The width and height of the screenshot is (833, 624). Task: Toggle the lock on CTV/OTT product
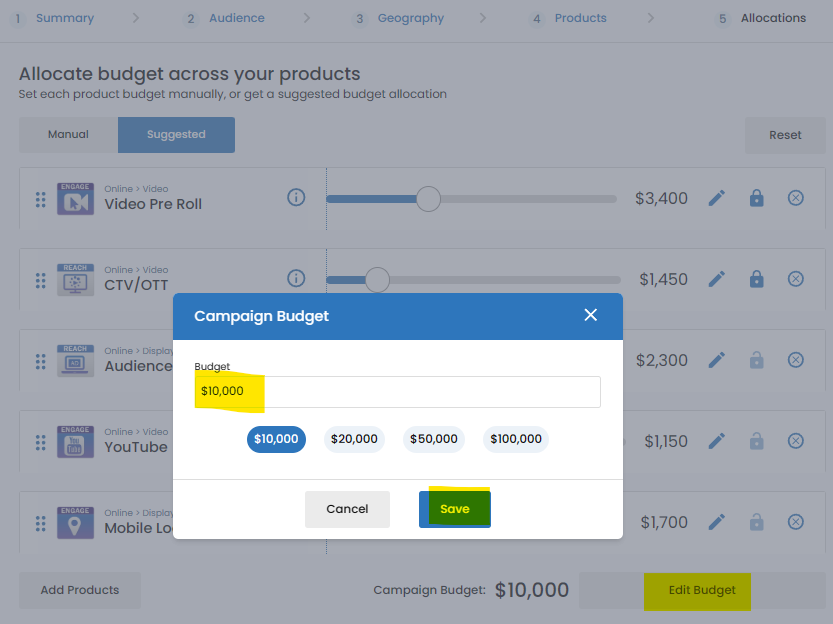[756, 279]
